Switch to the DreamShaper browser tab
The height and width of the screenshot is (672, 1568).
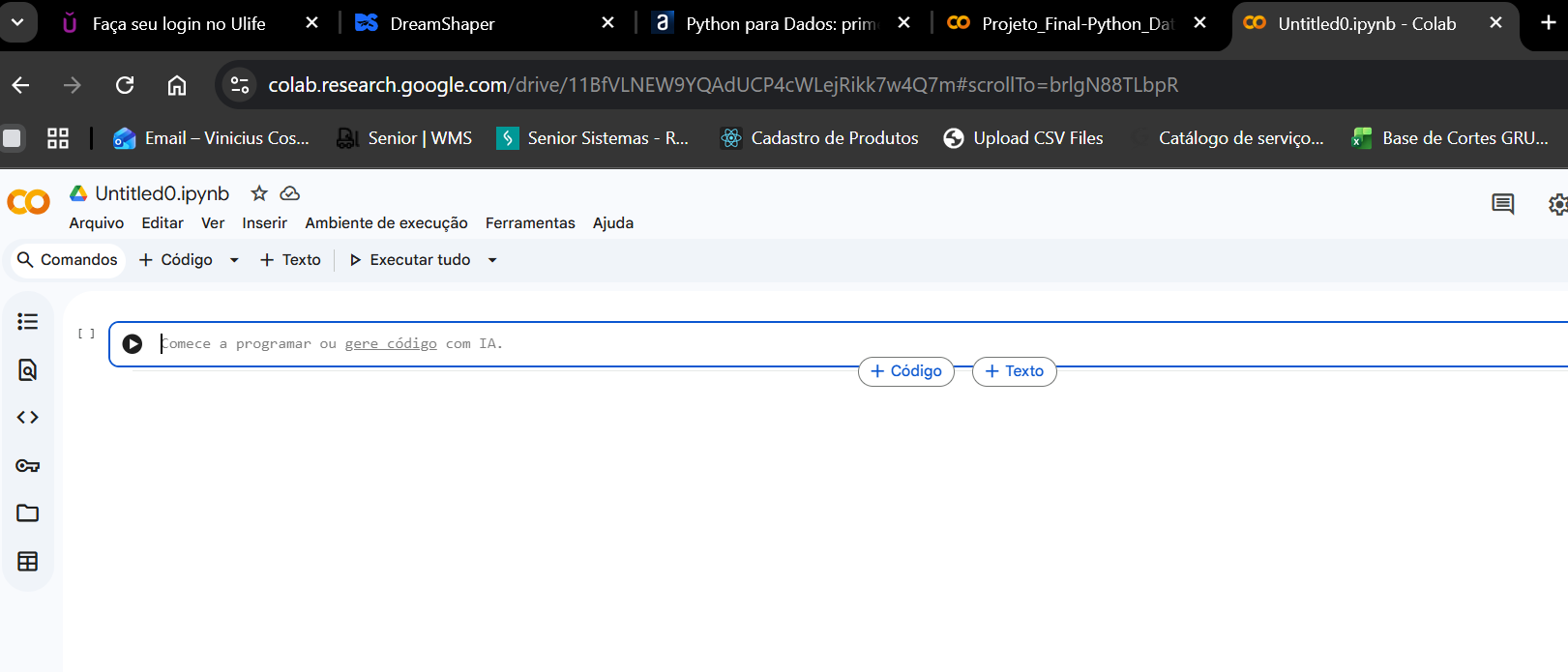442,23
